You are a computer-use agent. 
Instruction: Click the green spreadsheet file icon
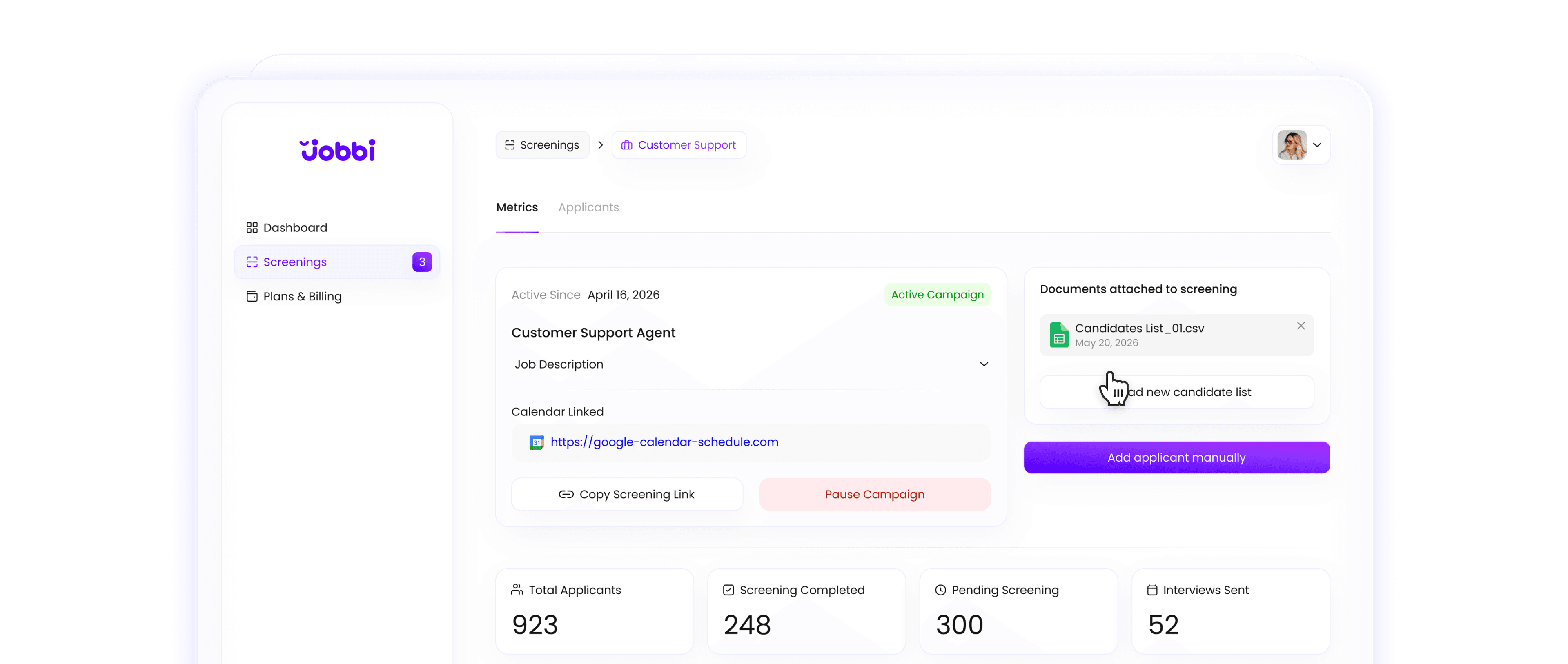(1058, 335)
